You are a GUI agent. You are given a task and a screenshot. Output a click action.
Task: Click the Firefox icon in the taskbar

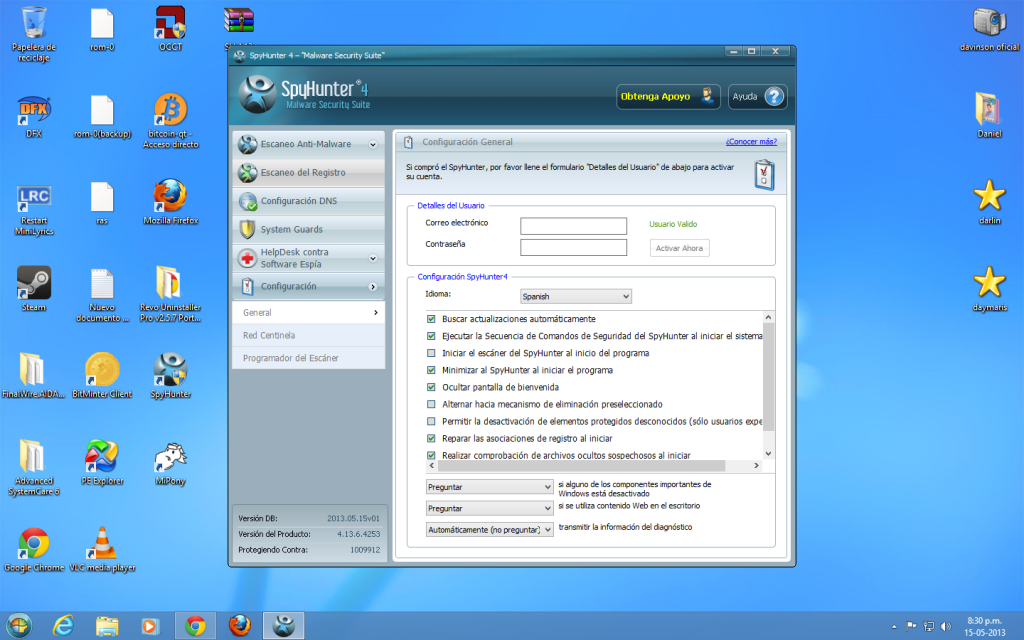[x=240, y=626]
